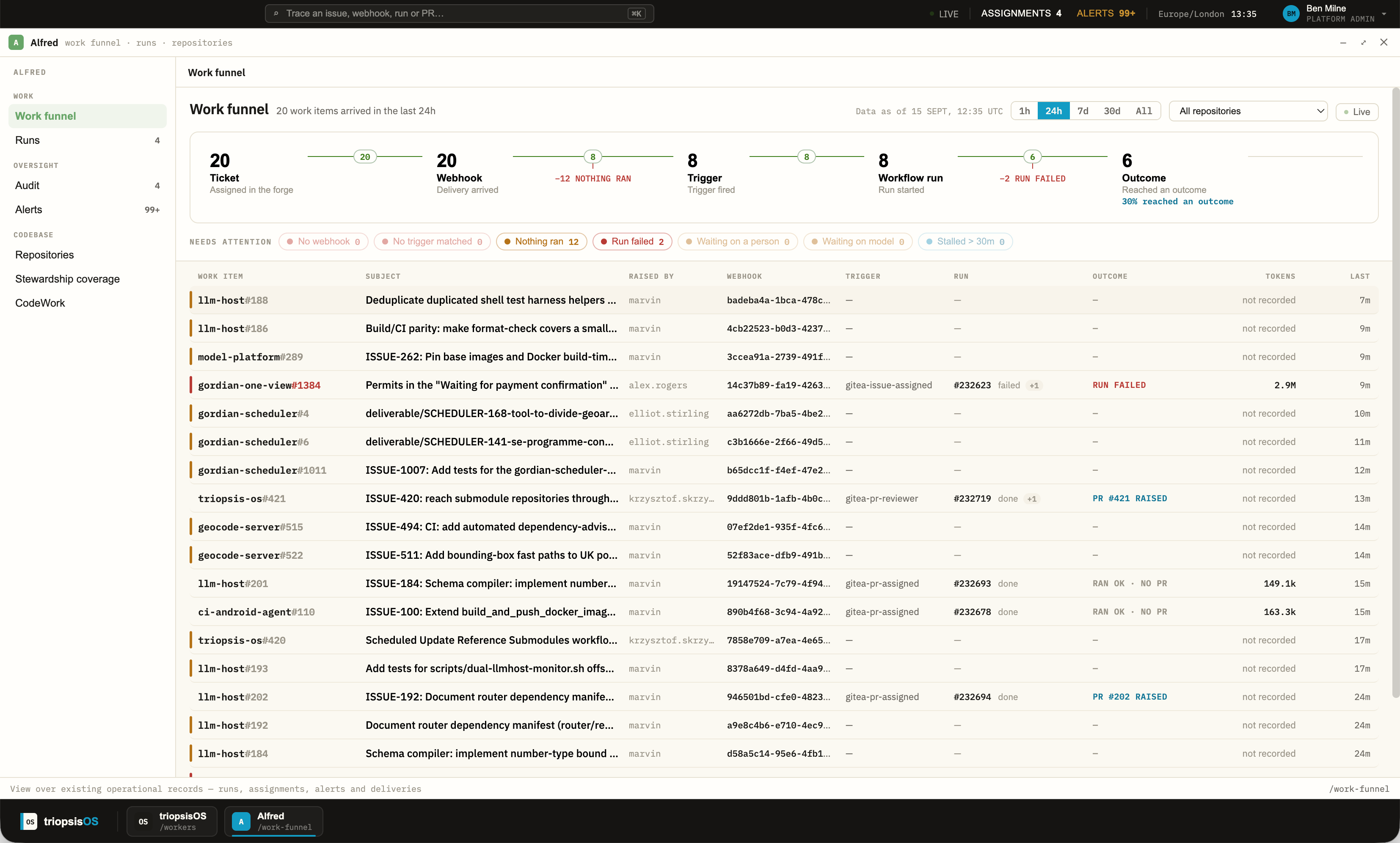Click the LAST column header
The height and width of the screenshot is (843, 1400).
(1360, 277)
